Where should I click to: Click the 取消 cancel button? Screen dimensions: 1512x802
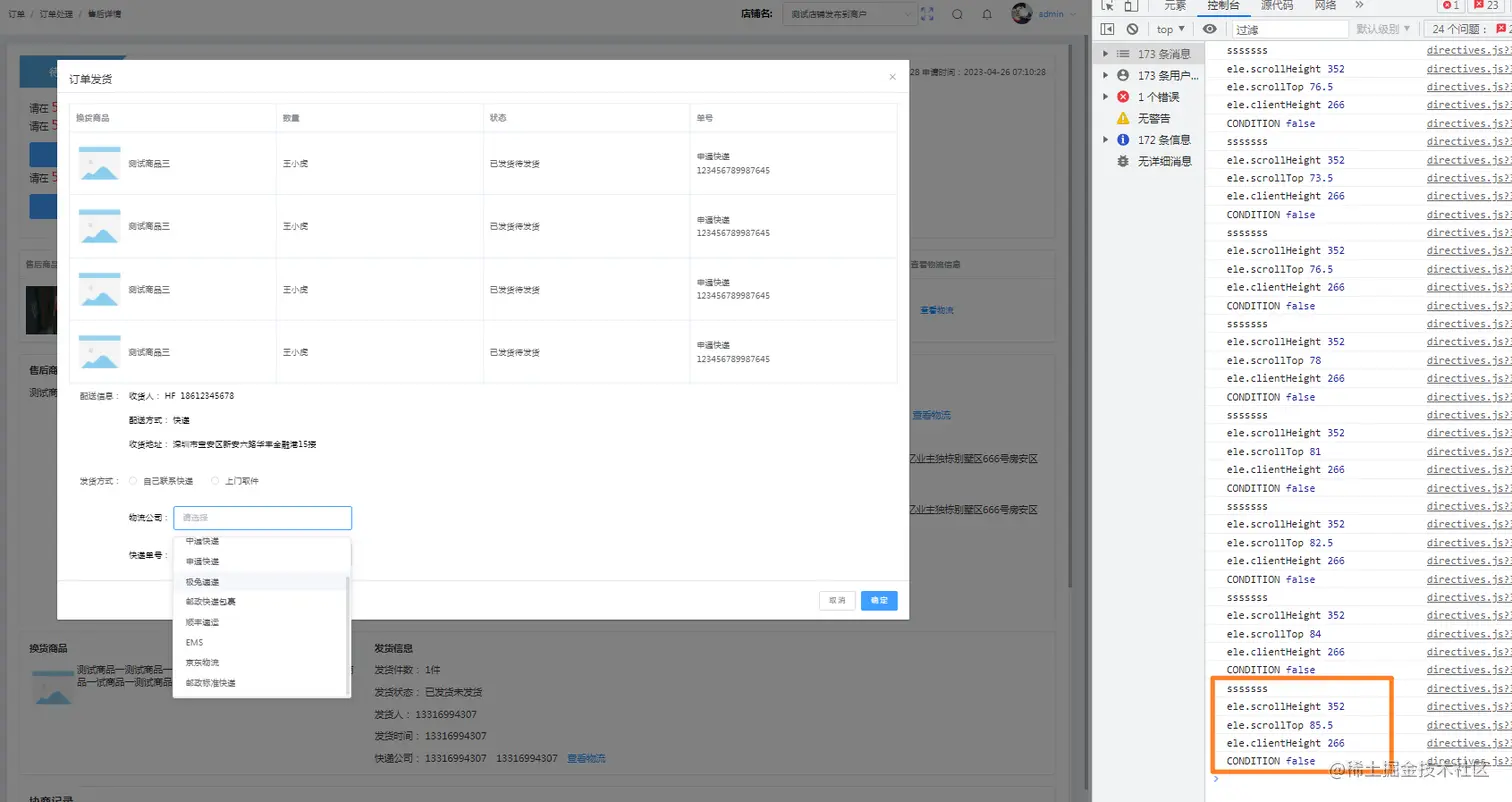tap(837, 601)
